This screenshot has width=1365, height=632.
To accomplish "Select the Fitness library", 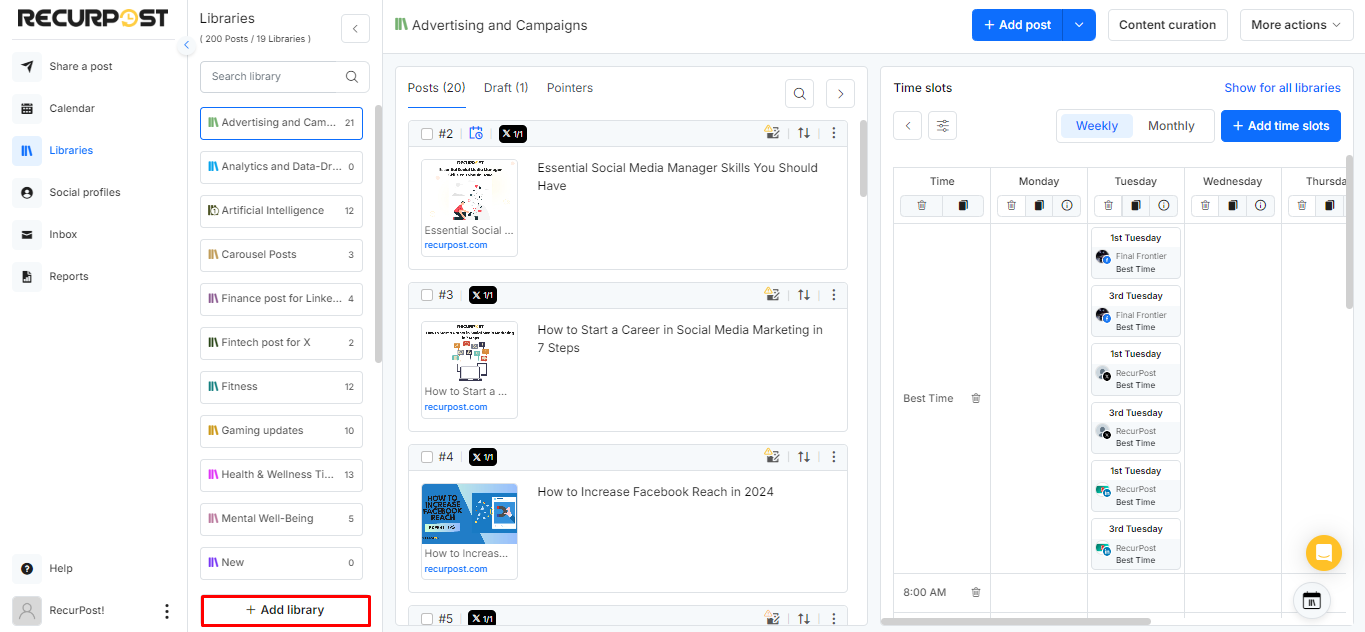I will (281, 387).
